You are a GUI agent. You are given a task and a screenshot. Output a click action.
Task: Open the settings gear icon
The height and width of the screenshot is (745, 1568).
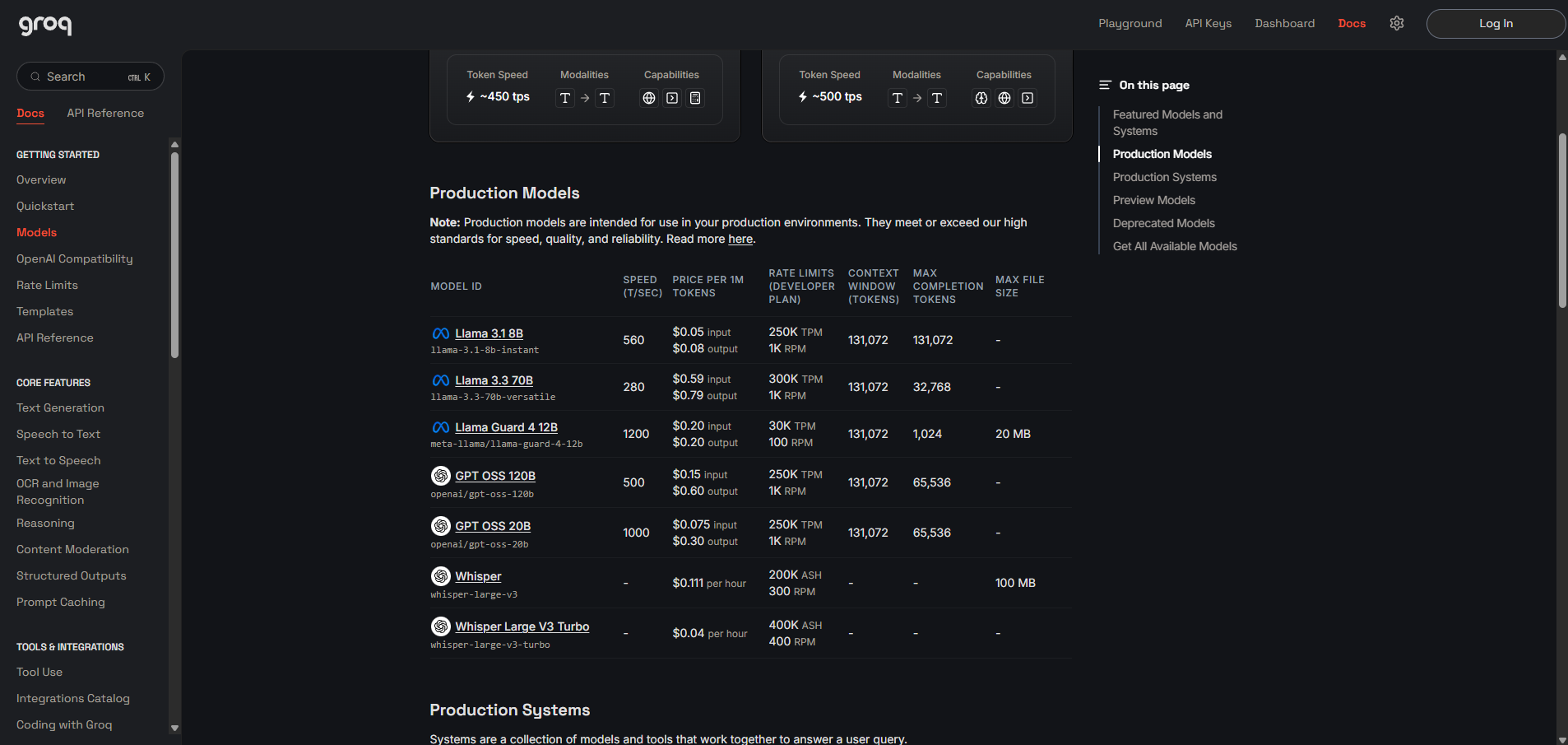1396,23
